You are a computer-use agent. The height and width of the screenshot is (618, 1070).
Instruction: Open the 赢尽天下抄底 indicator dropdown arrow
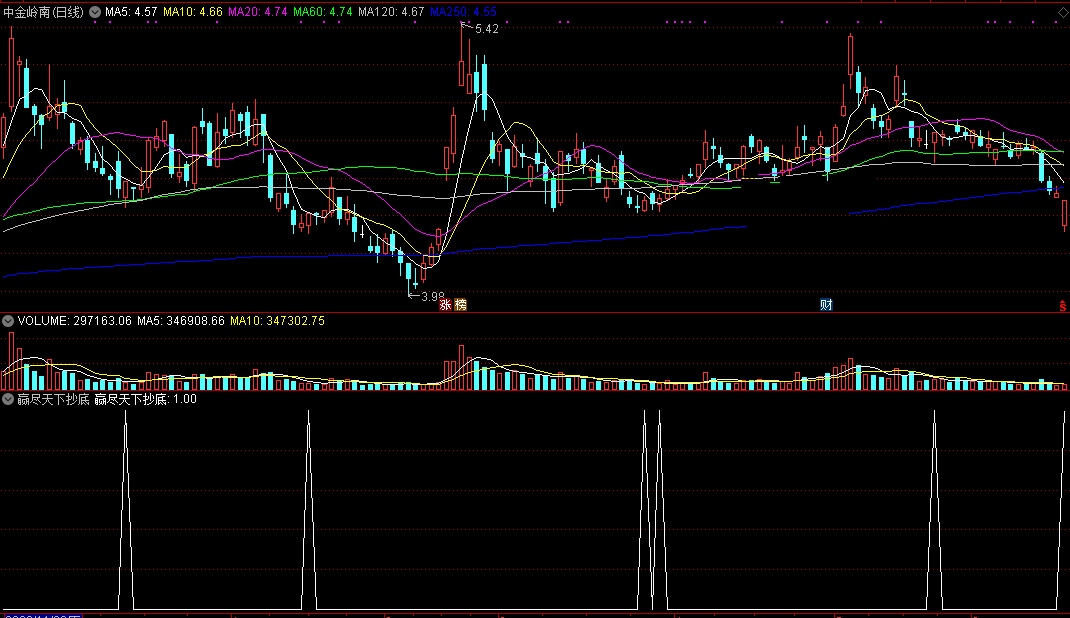click(8, 399)
